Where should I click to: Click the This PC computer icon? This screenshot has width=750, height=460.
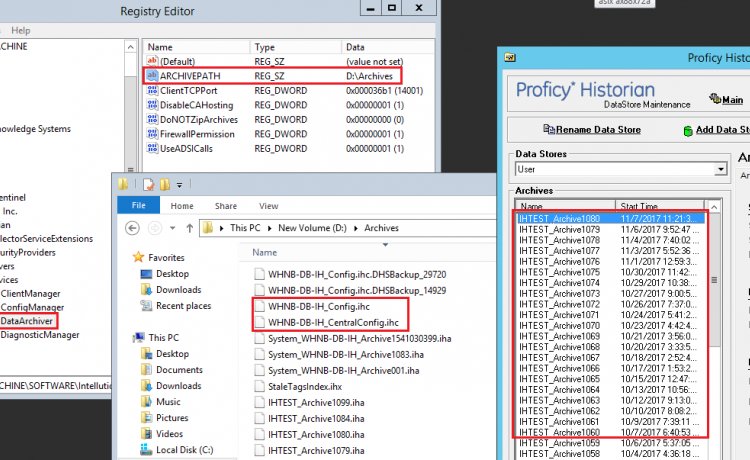(139, 338)
